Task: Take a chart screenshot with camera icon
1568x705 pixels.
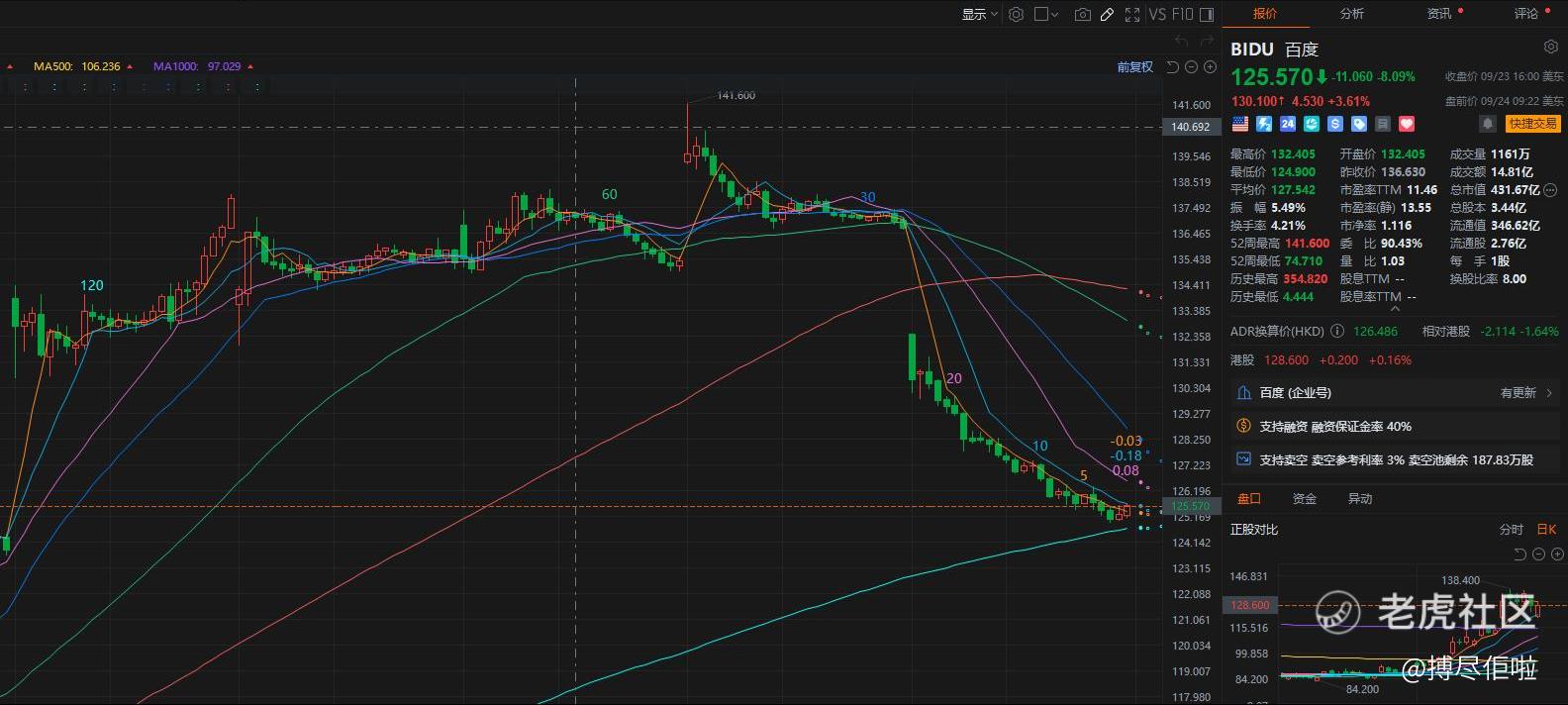Action: coord(1083,14)
